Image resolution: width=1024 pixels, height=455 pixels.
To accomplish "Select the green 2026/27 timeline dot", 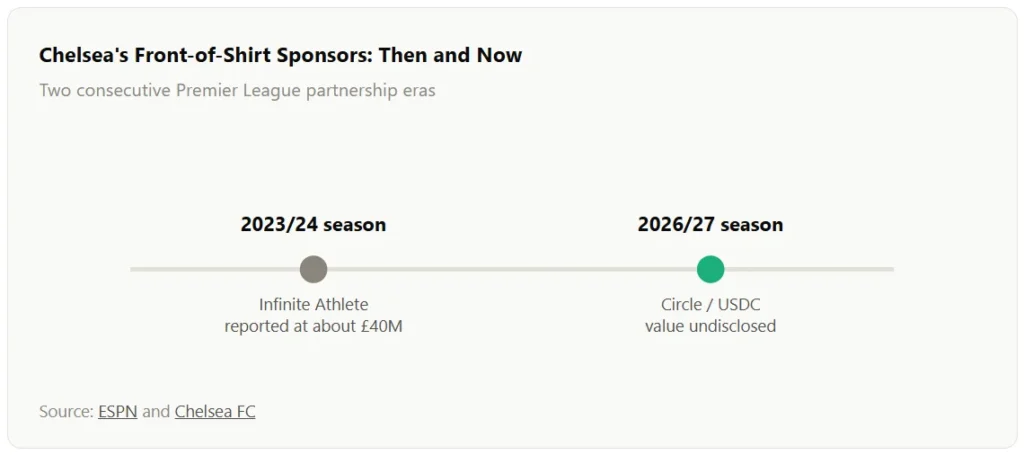I will tap(711, 269).
